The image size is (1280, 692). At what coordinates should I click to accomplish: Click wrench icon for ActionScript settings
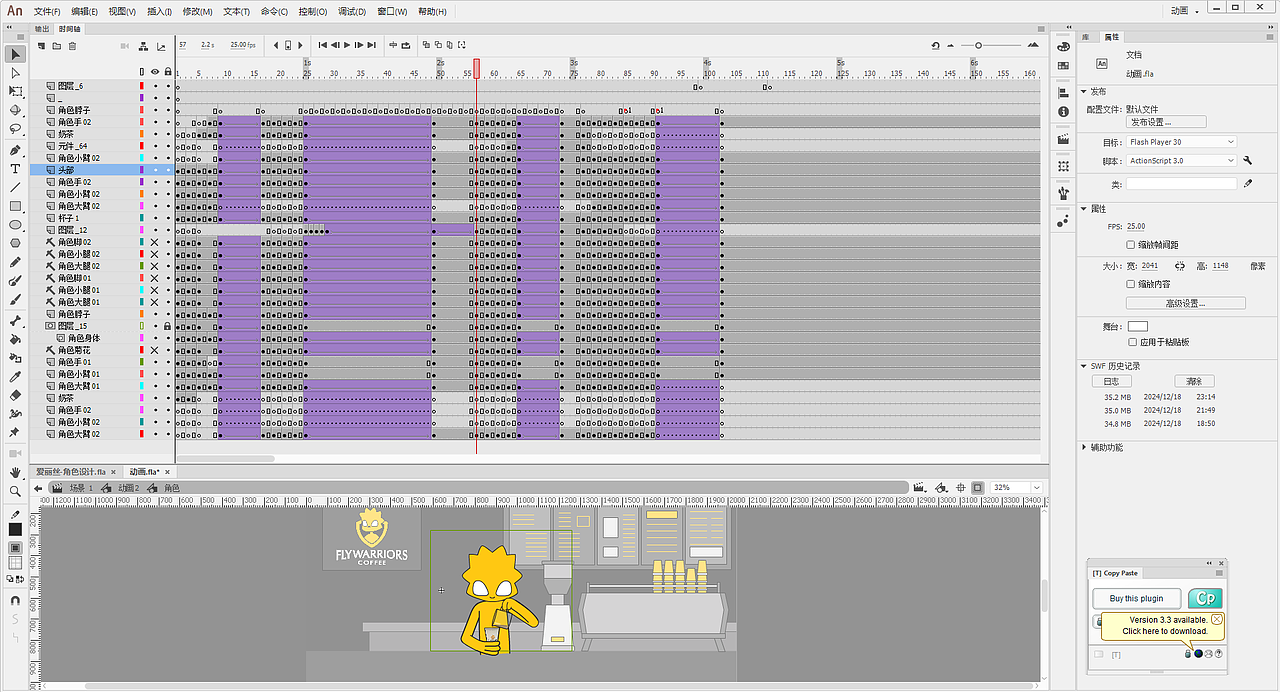pyautogui.click(x=1248, y=160)
